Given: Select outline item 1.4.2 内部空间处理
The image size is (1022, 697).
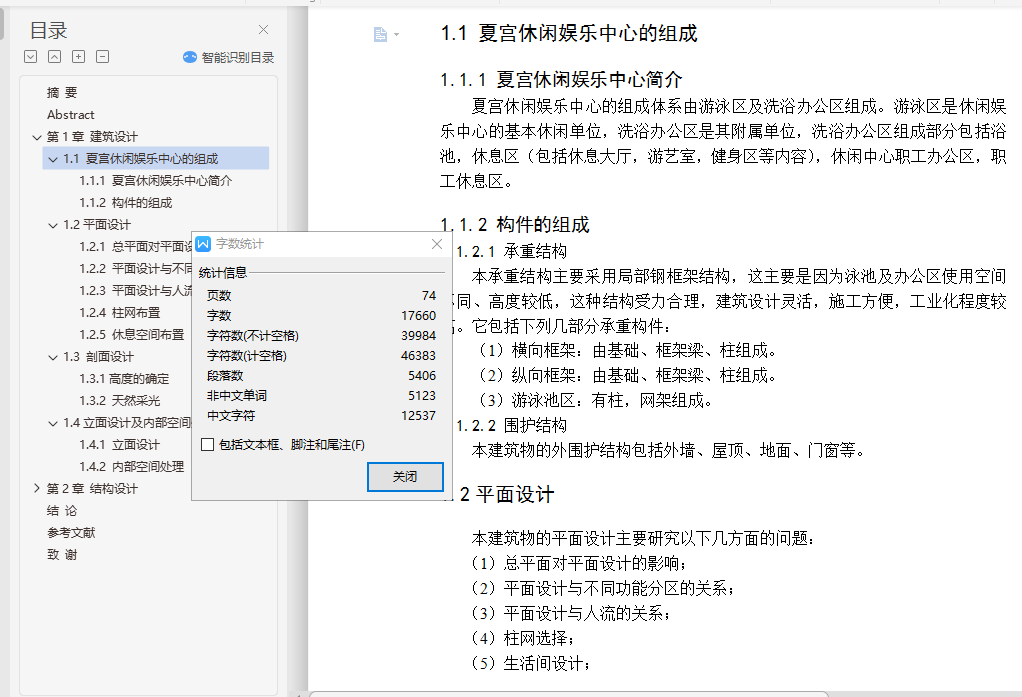Looking at the screenshot, I should click(132, 467).
